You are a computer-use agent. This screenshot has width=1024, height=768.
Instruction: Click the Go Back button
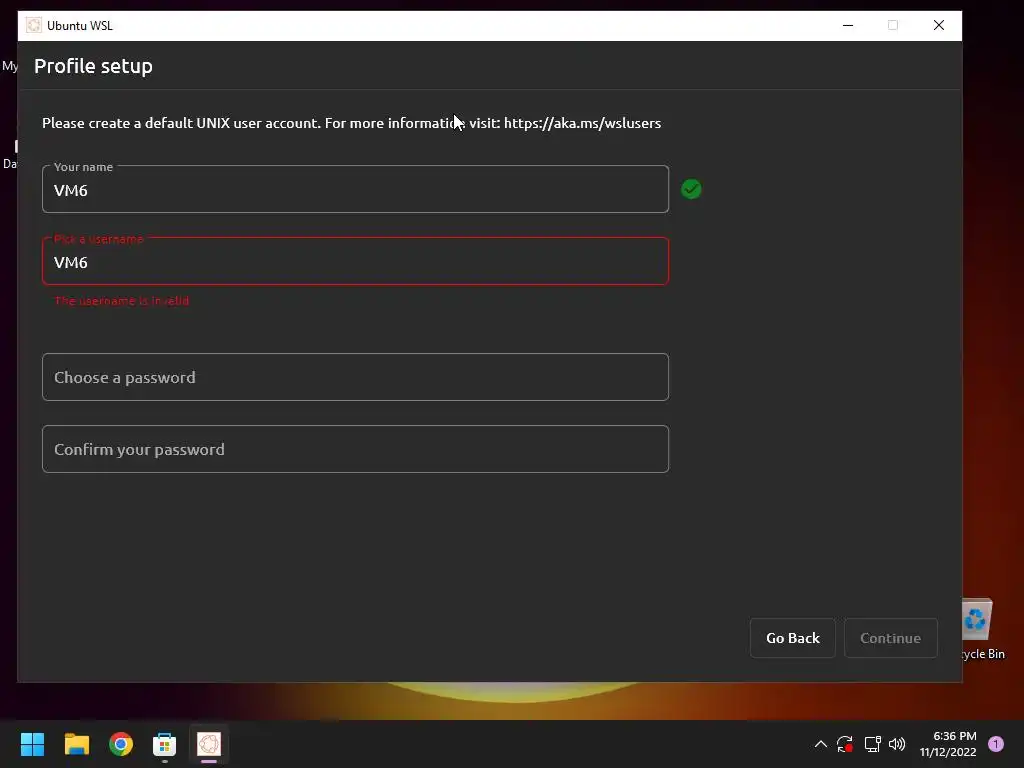792,638
